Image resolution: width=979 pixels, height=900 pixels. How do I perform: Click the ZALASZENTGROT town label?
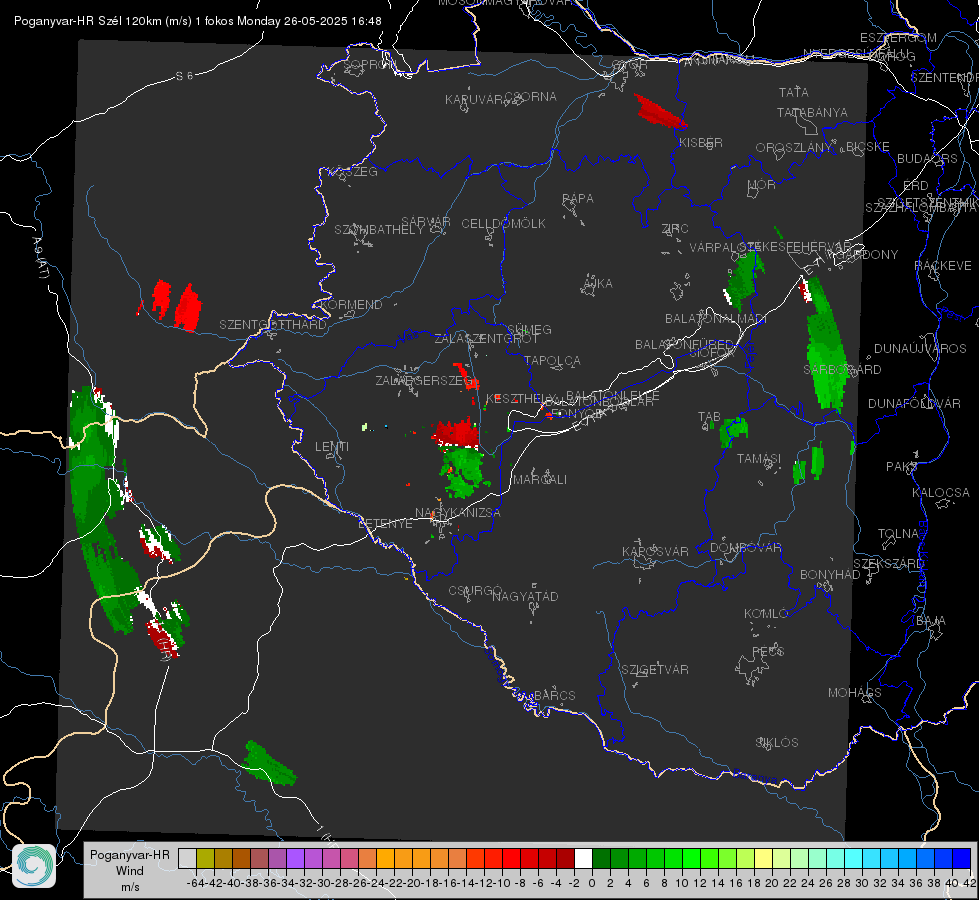click(x=486, y=339)
